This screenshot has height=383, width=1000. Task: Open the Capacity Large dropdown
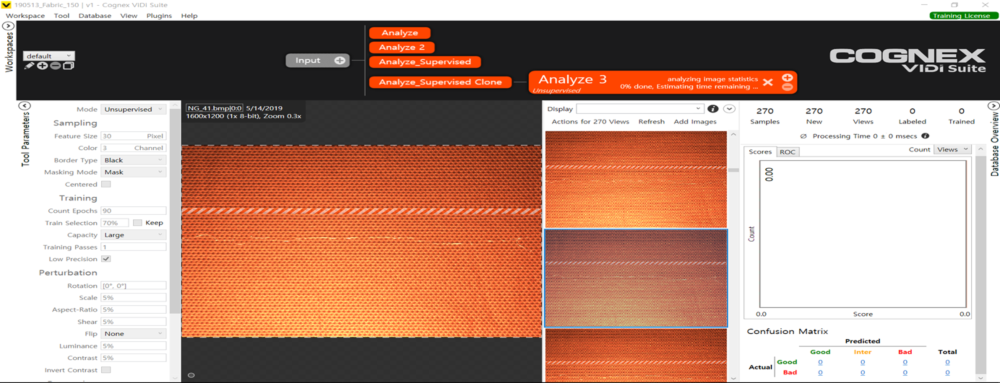pos(133,235)
